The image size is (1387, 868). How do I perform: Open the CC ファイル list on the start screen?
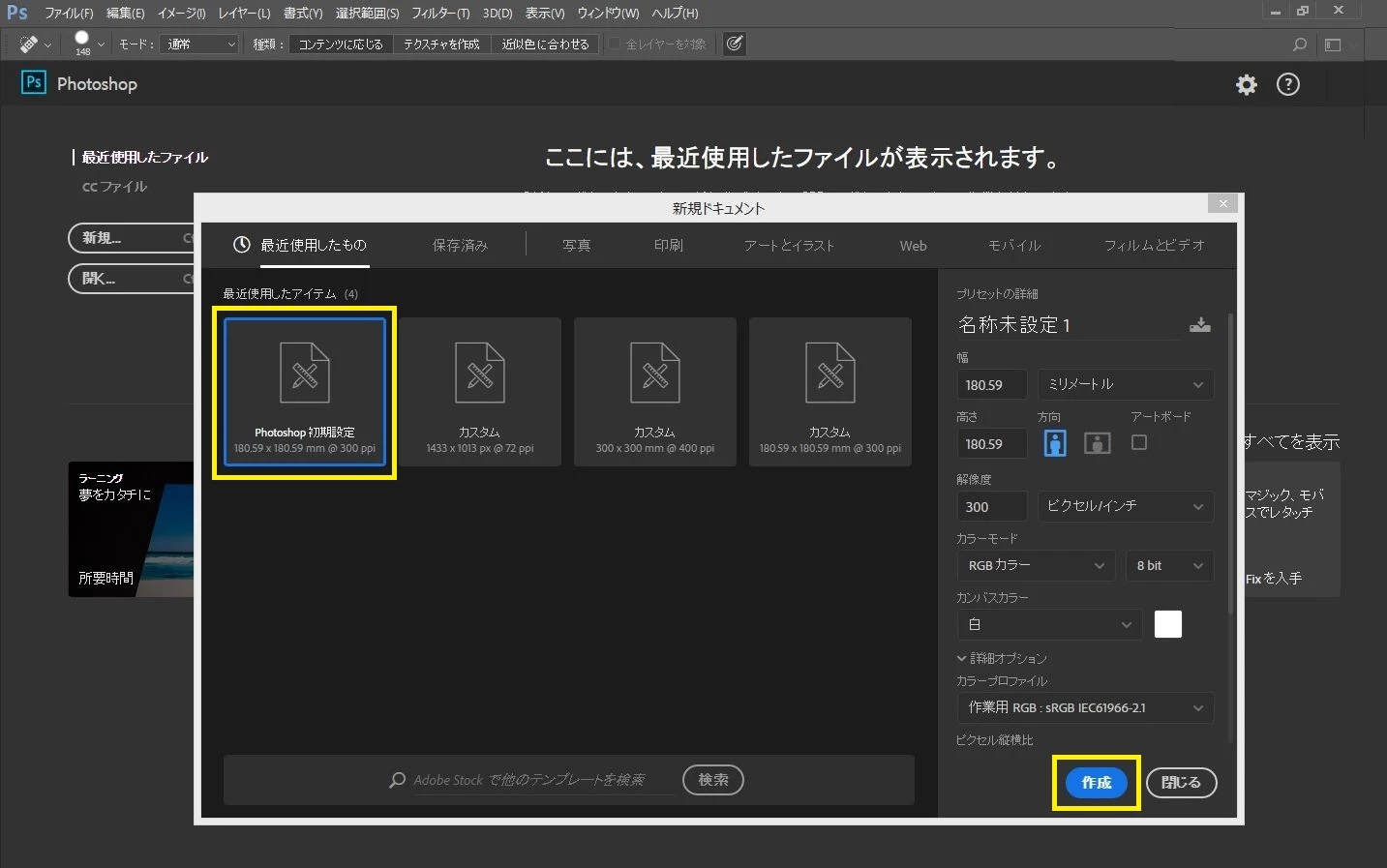pyautogui.click(x=114, y=187)
